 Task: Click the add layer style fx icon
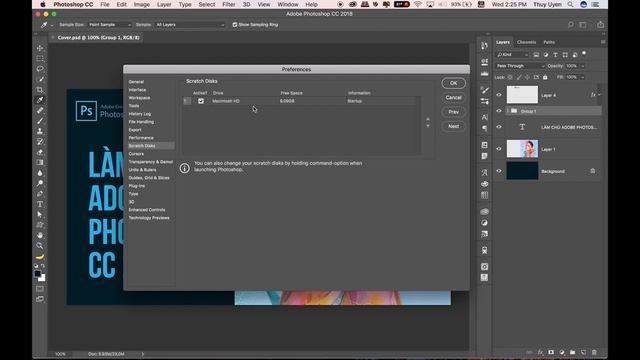point(540,352)
